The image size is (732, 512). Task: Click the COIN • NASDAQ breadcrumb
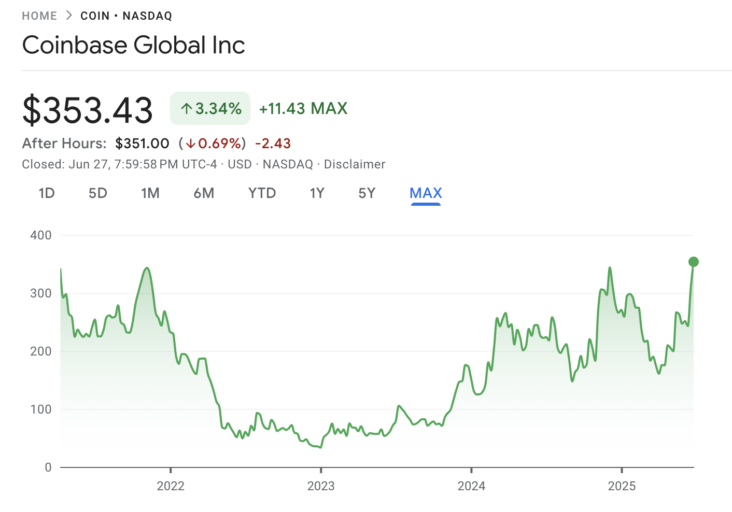[x=131, y=16]
